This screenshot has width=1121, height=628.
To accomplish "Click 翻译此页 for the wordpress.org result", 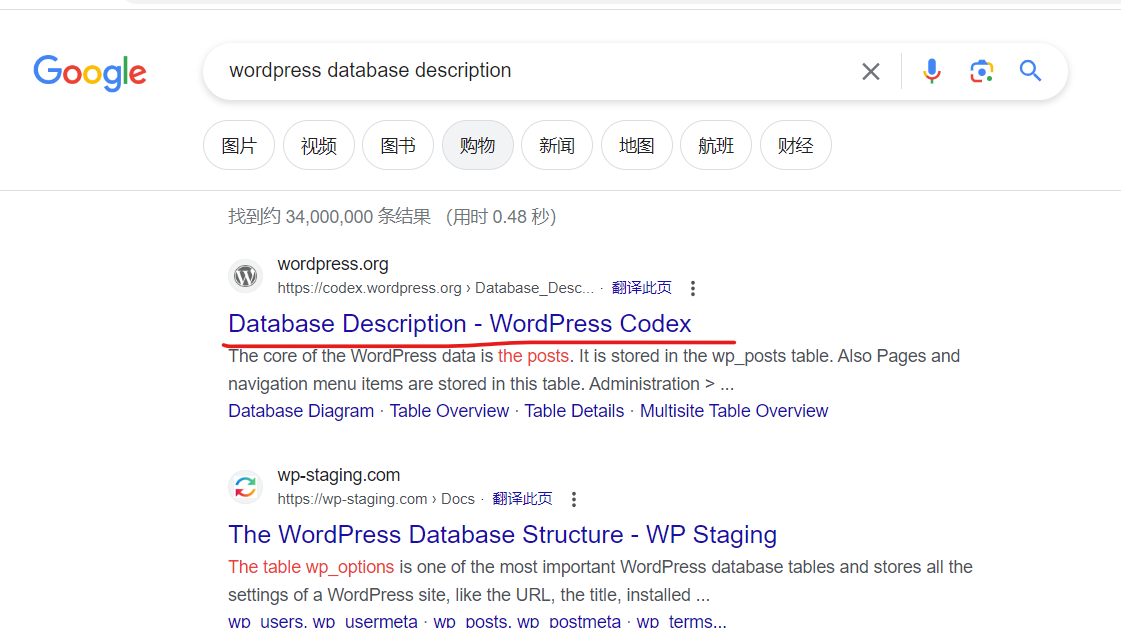I will point(642,288).
